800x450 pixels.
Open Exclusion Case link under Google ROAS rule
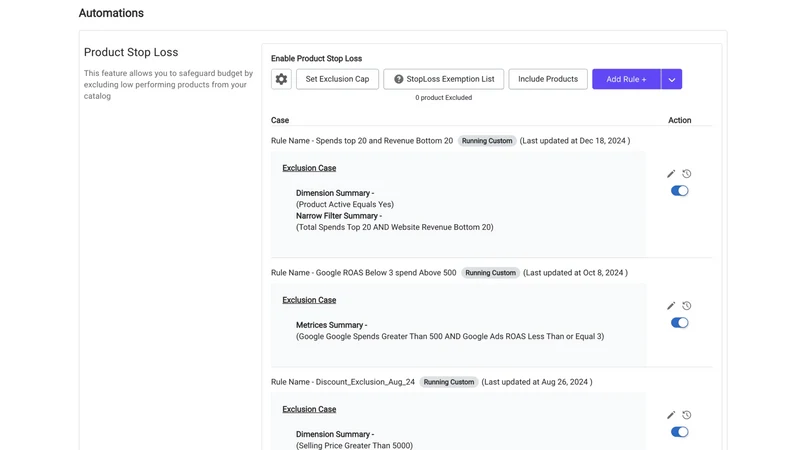point(309,300)
